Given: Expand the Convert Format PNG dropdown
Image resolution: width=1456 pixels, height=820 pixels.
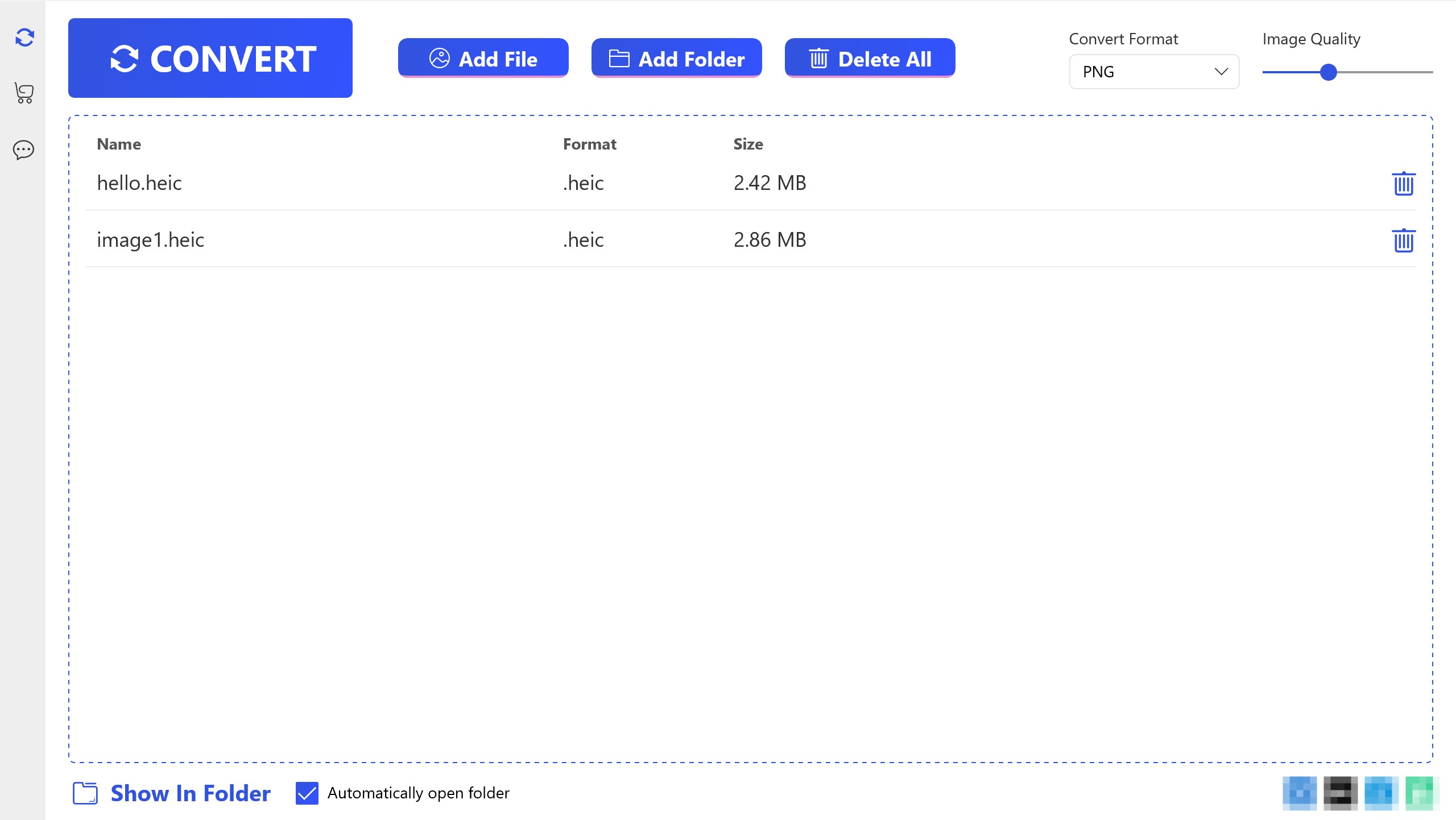Looking at the screenshot, I should [1153, 72].
